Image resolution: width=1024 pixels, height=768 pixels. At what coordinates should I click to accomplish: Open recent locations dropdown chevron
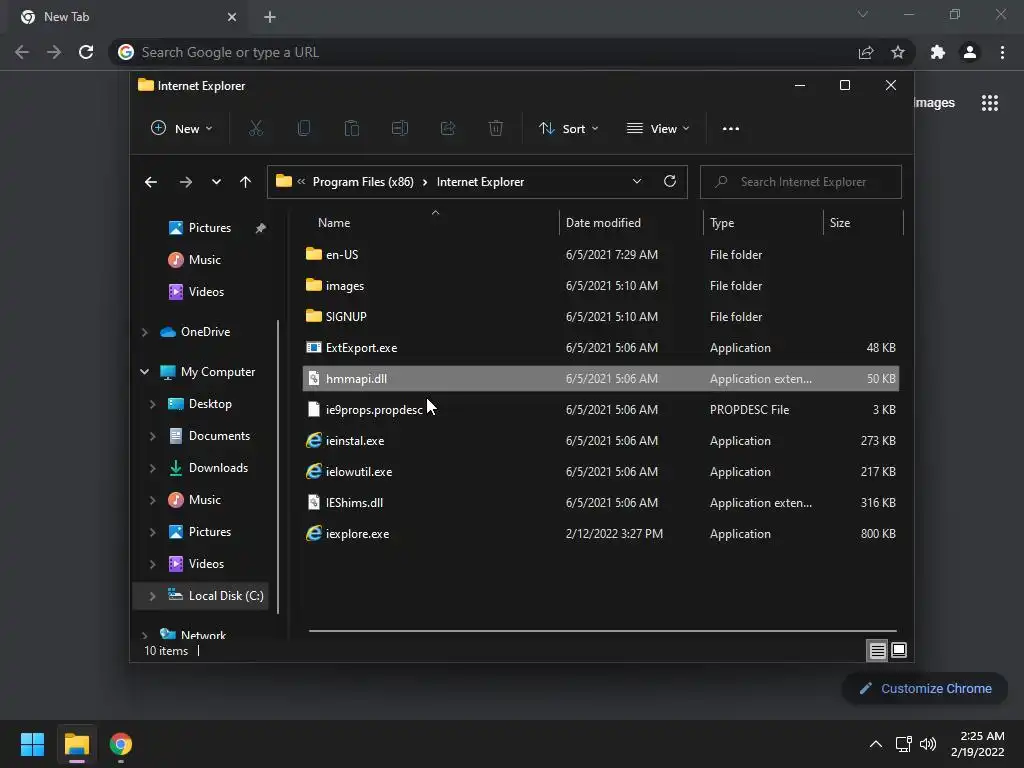coord(216,182)
